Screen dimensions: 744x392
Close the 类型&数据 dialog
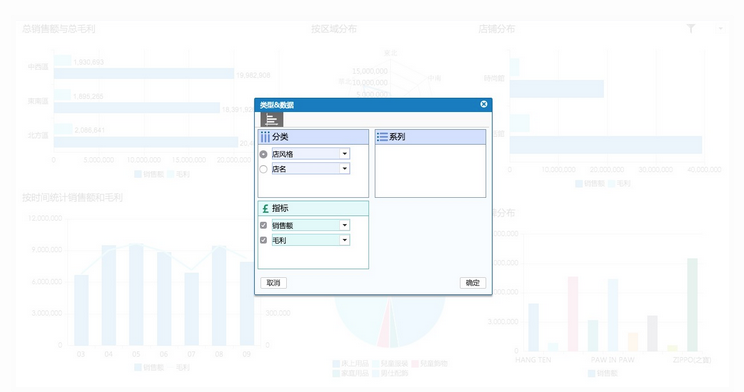(x=484, y=104)
